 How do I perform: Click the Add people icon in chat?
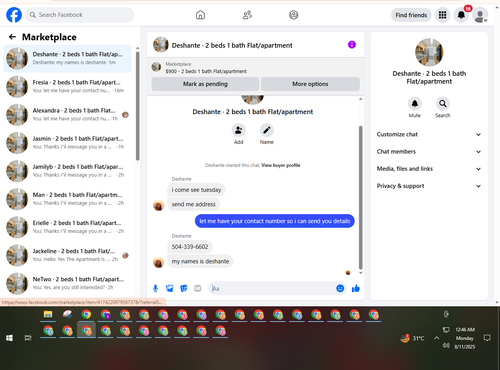pyautogui.click(x=239, y=130)
